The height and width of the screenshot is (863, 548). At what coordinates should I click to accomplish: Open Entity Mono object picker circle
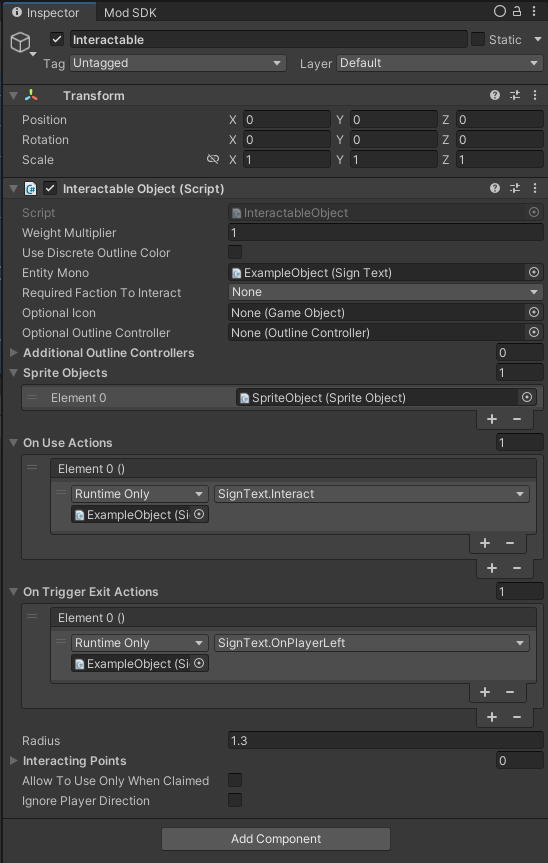click(534, 272)
